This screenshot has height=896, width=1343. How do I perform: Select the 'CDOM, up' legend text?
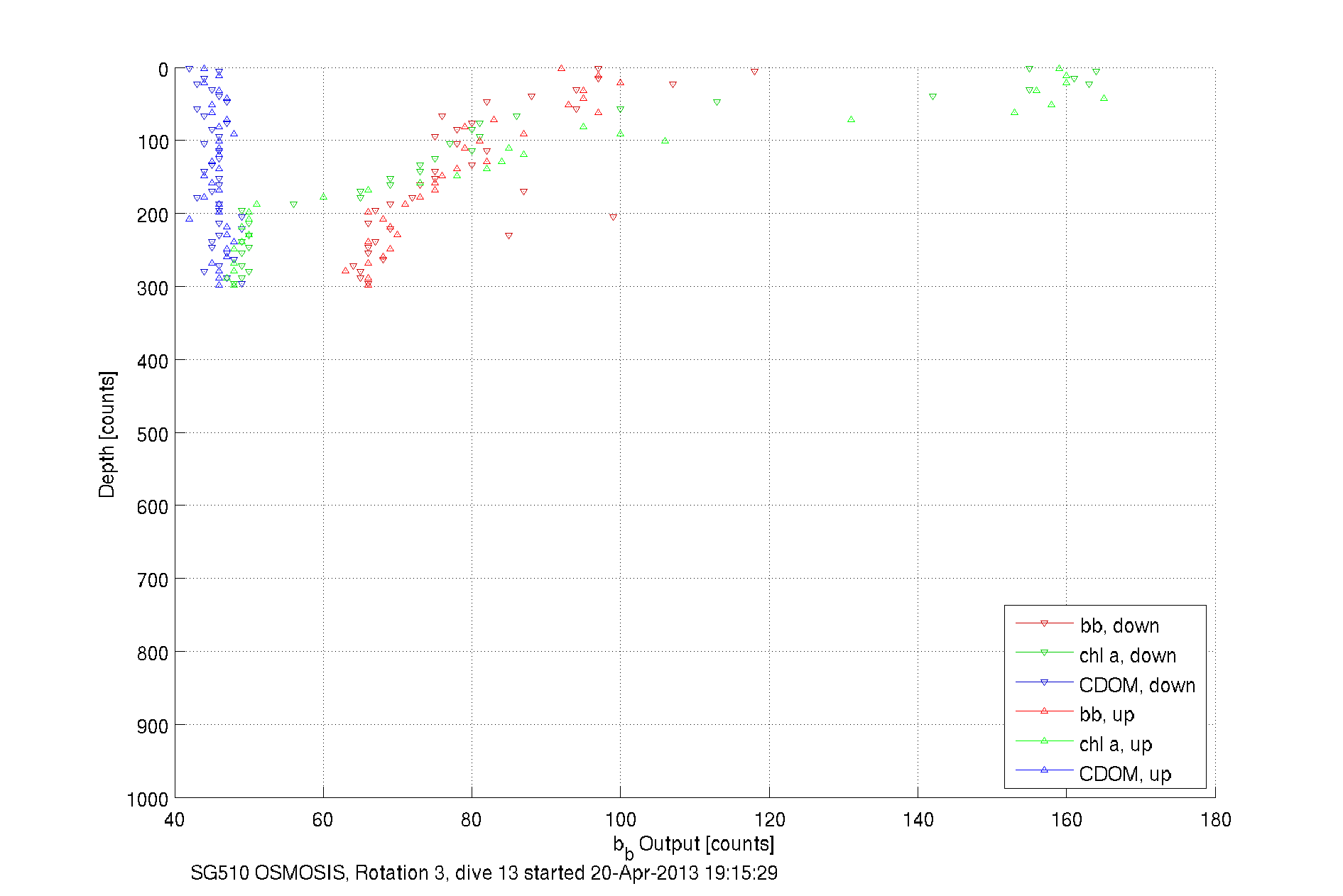(1125, 773)
